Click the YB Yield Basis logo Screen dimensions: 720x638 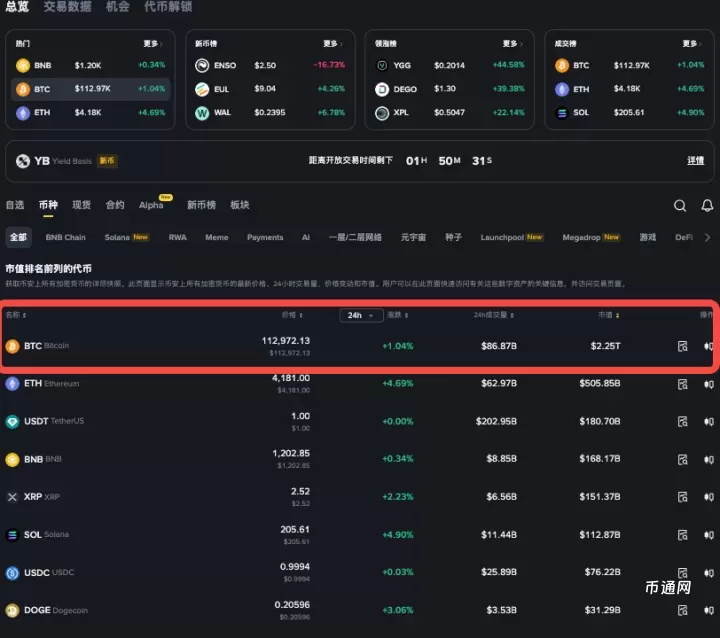[x=23, y=161]
